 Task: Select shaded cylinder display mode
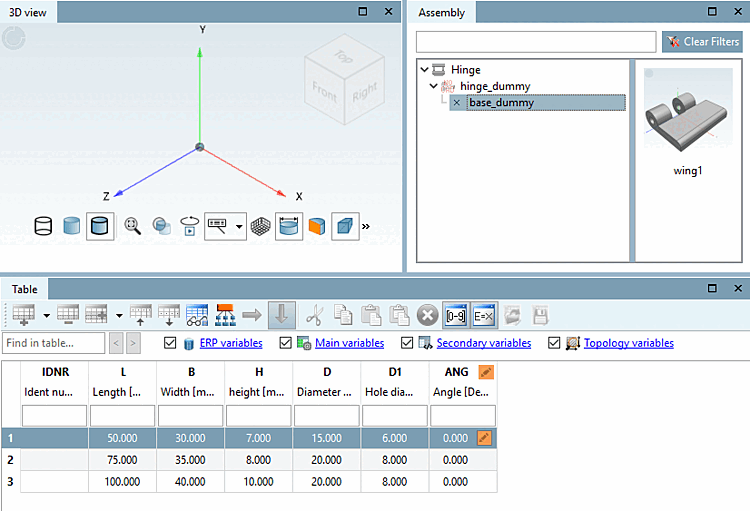(x=71, y=226)
